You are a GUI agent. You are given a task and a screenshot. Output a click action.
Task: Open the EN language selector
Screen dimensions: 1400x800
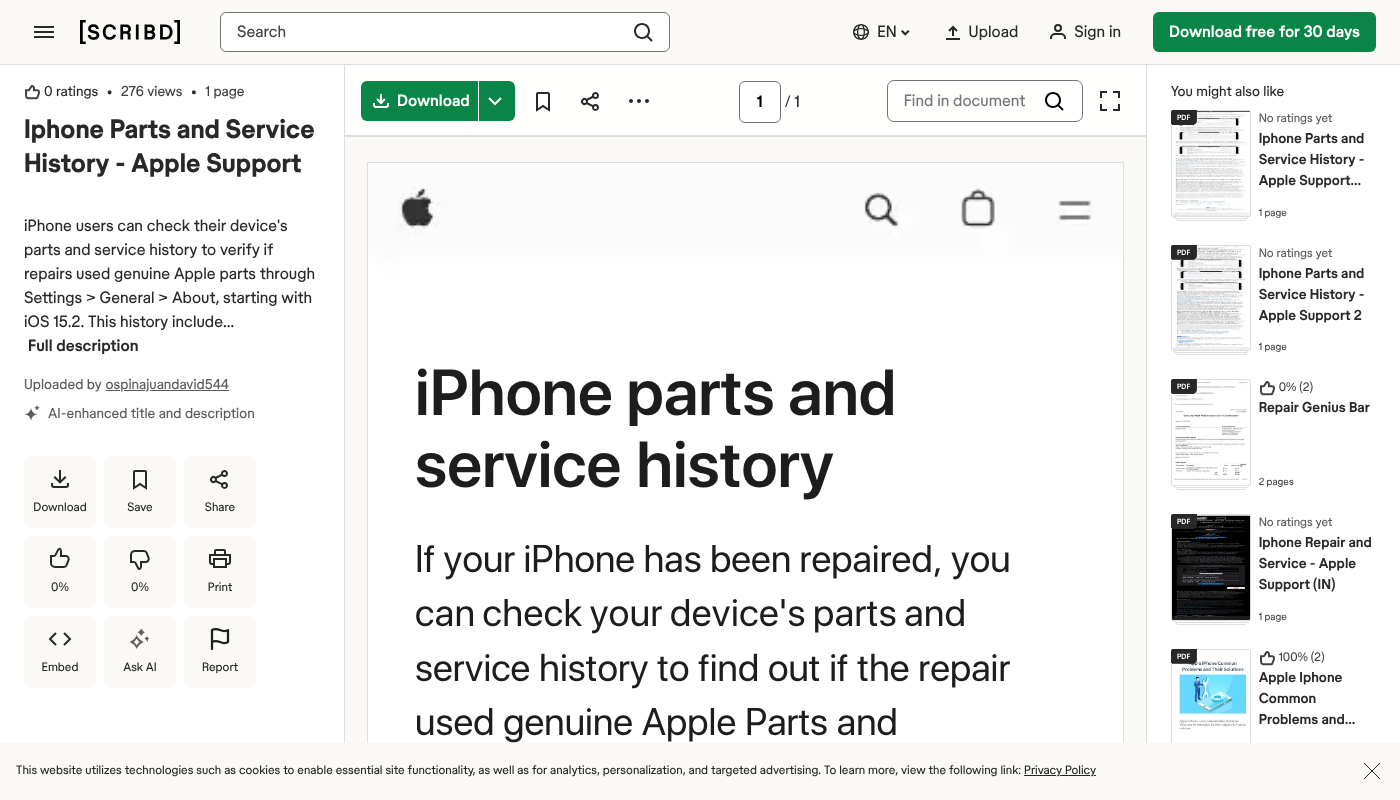tap(881, 32)
